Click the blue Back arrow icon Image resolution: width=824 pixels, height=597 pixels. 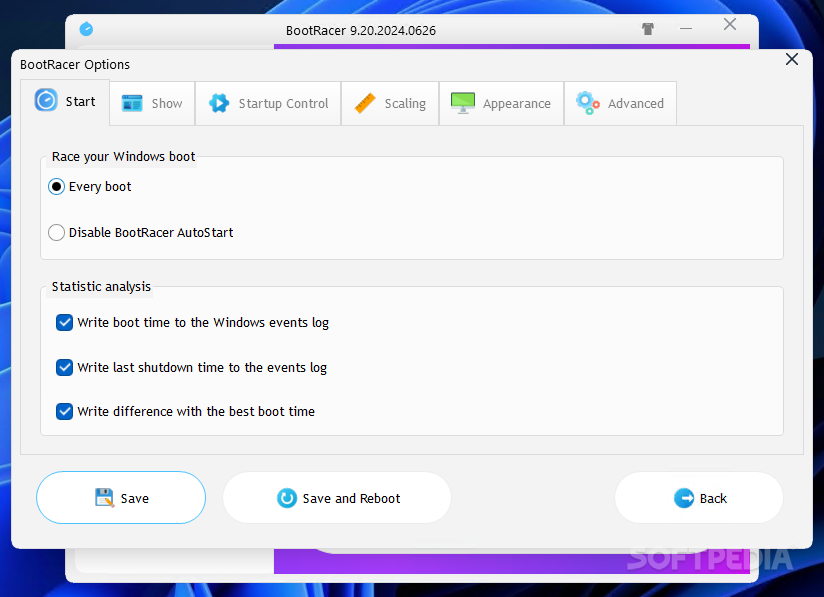coord(684,498)
